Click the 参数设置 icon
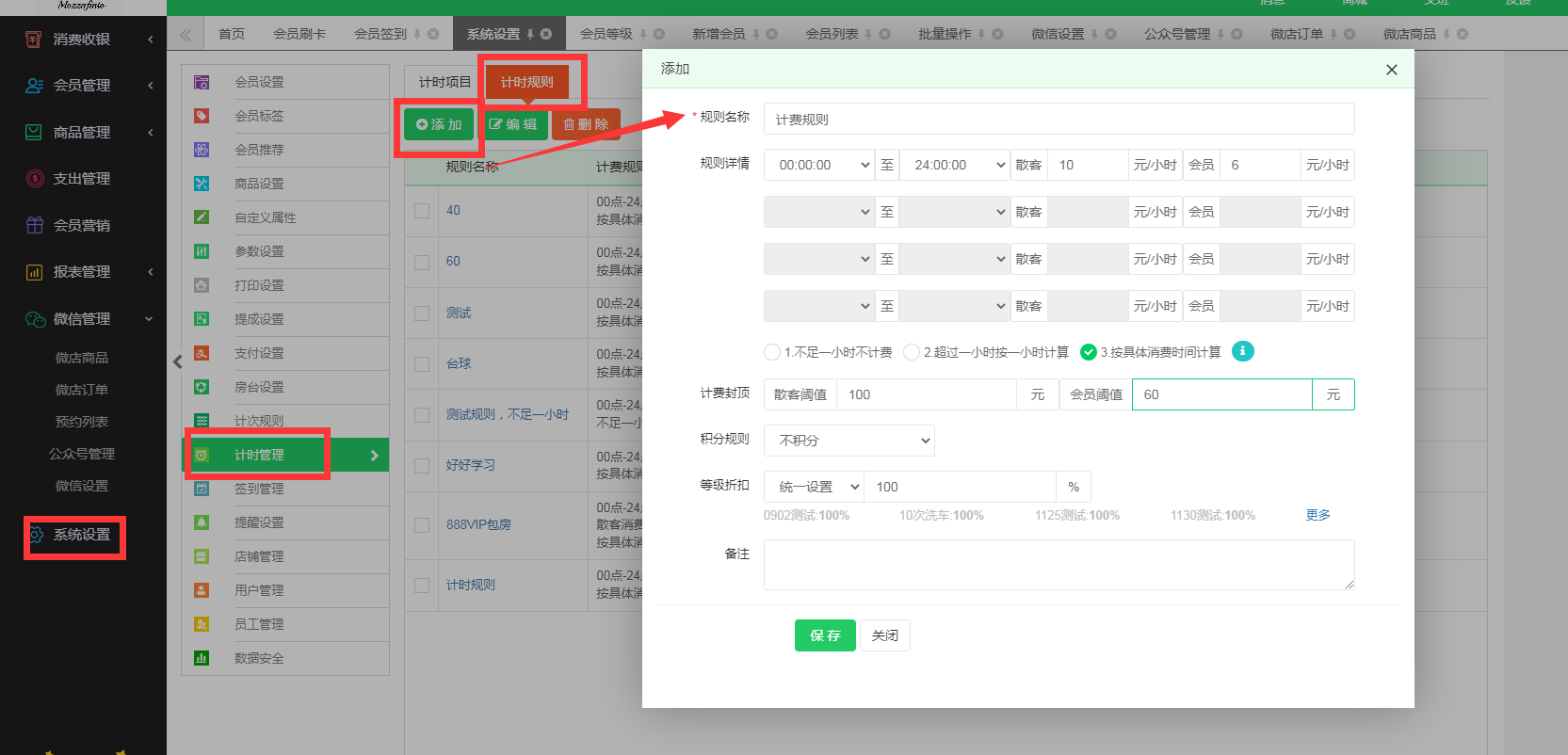 click(202, 251)
